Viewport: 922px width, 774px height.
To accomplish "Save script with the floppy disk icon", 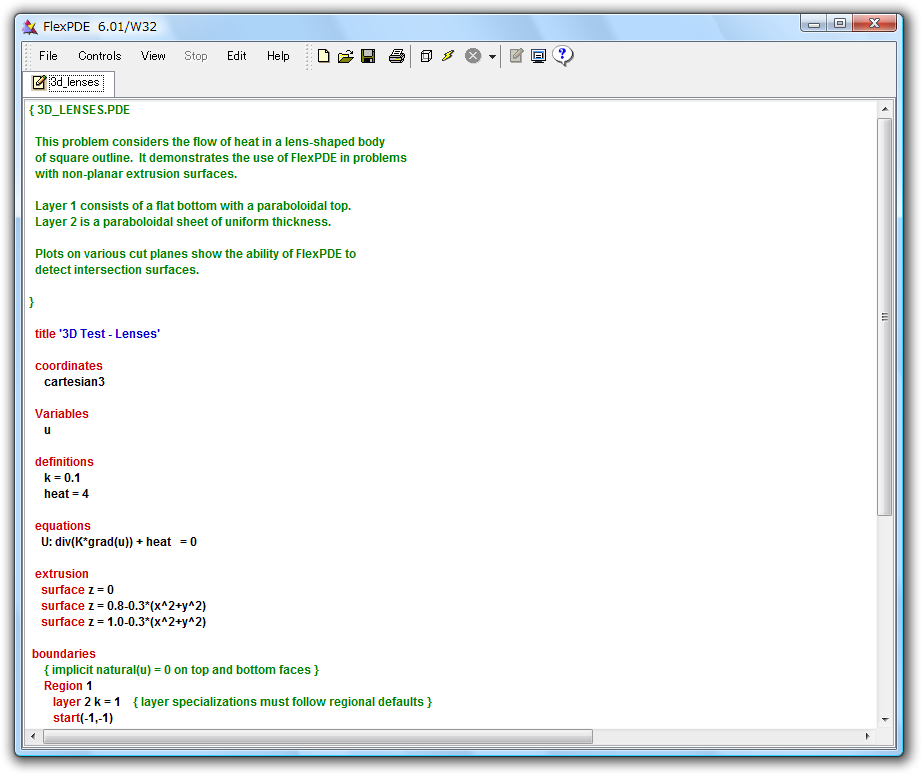I will pyautogui.click(x=368, y=56).
